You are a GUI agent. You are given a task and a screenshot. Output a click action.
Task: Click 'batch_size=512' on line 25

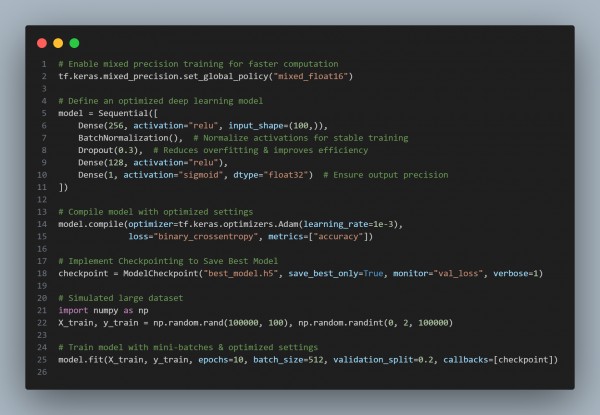pos(288,360)
